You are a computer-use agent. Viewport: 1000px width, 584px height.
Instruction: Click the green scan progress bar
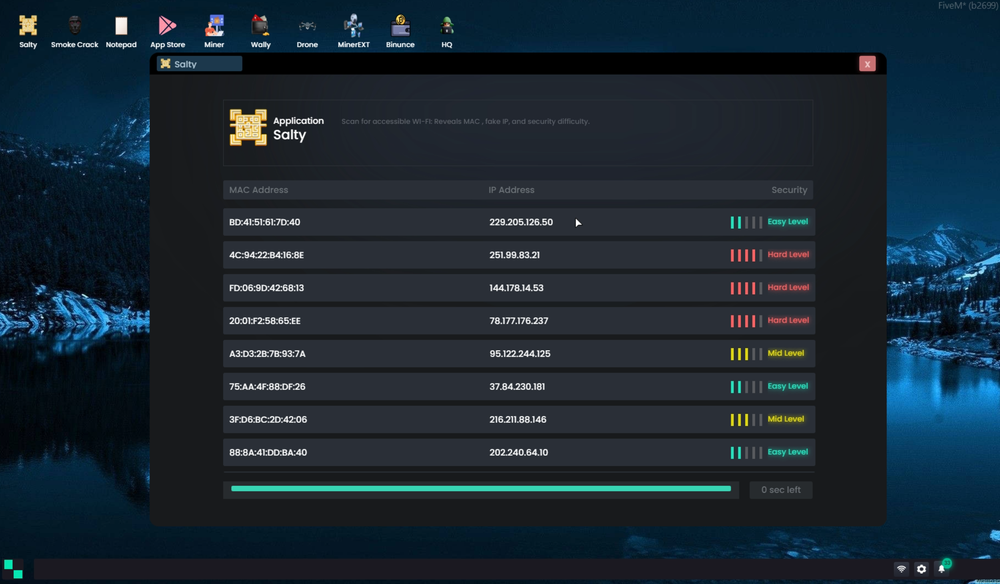(480, 489)
